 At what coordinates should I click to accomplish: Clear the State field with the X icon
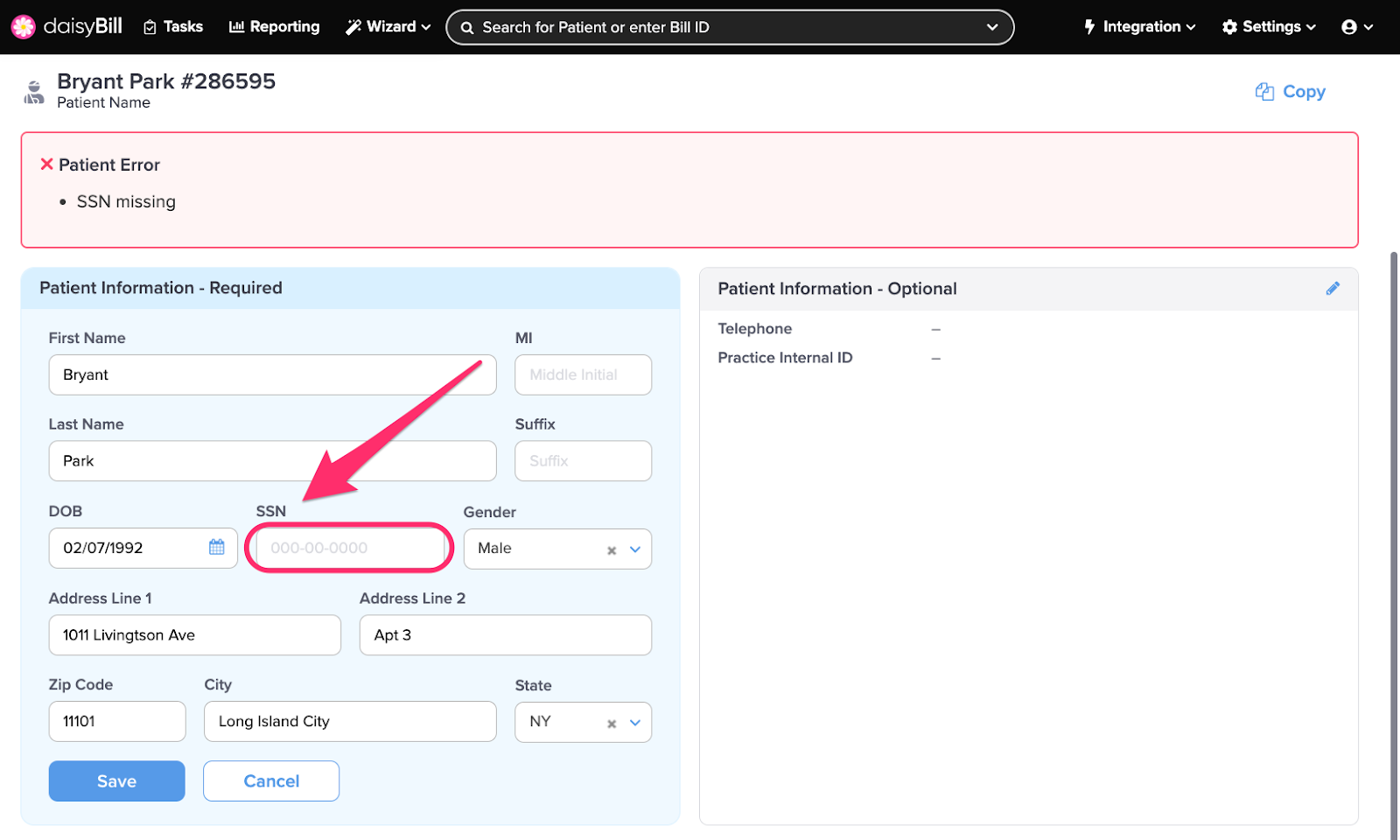pos(611,723)
